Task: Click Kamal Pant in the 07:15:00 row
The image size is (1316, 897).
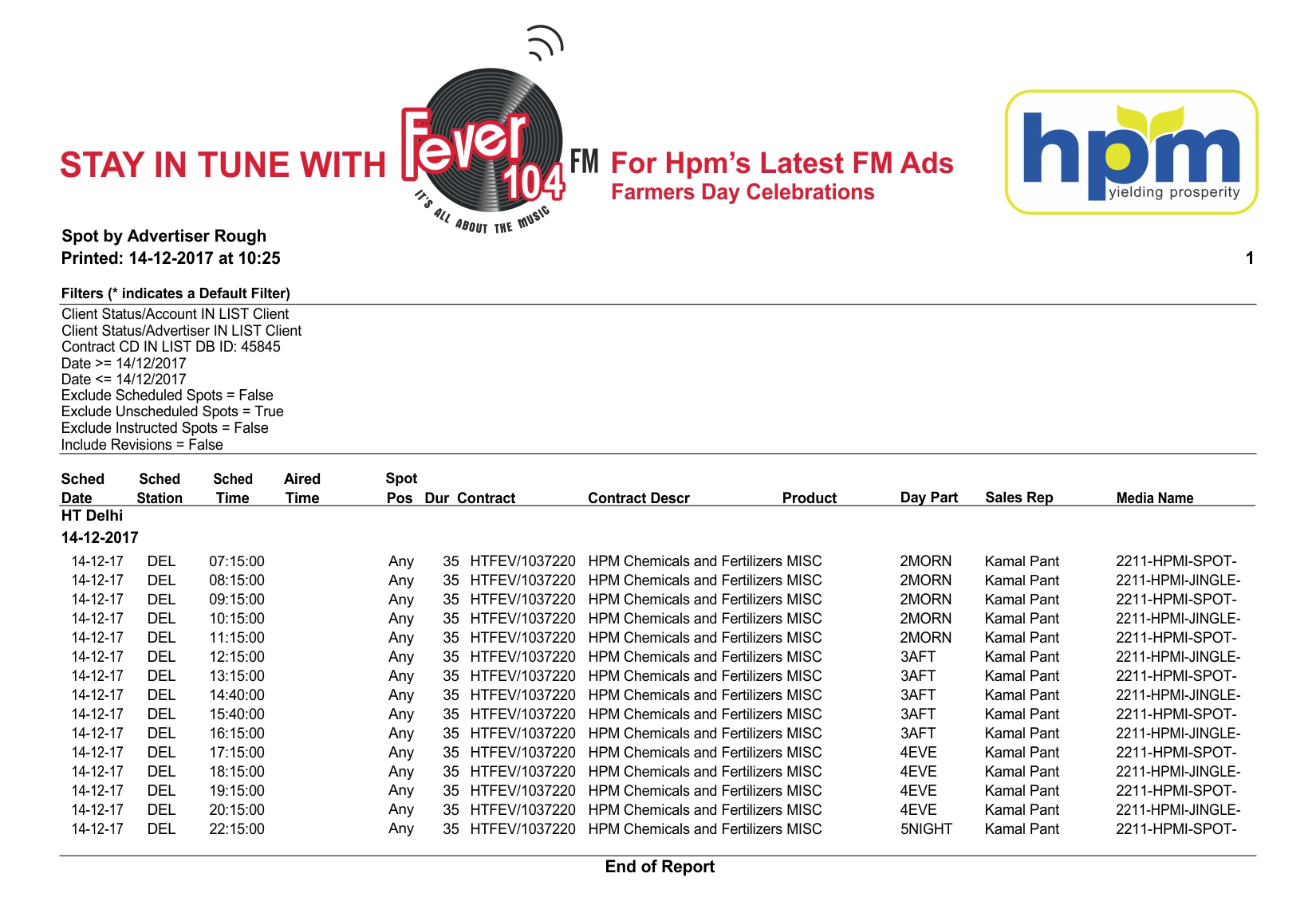Action: 1022,561
